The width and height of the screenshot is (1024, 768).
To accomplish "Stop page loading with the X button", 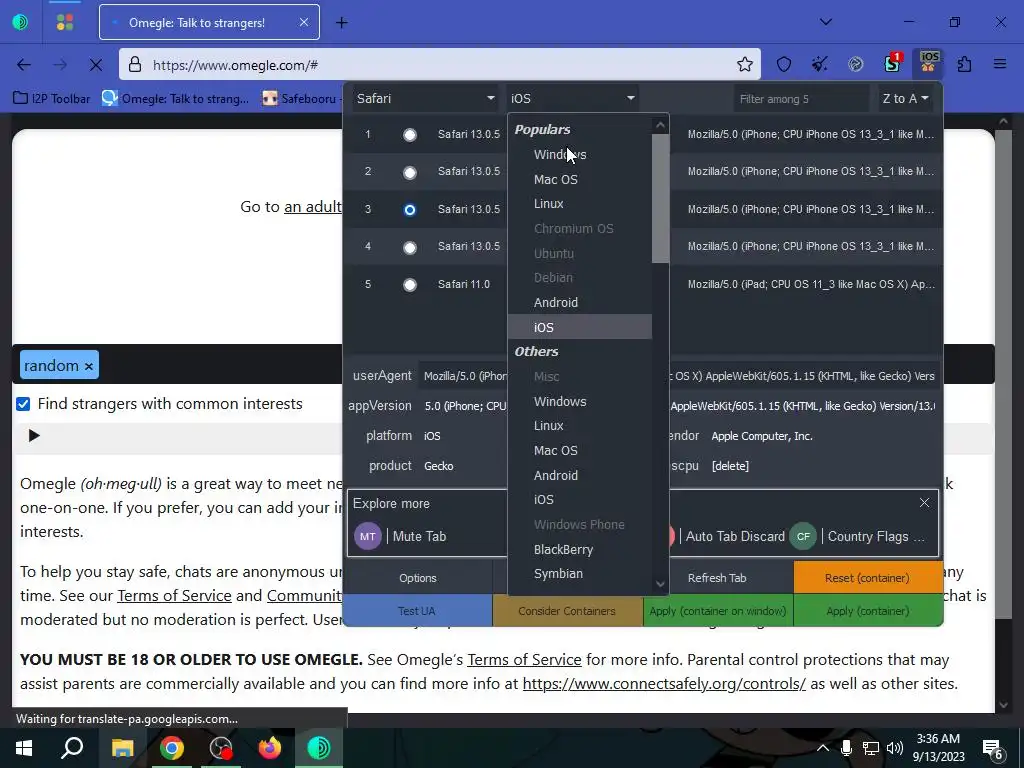I will pyautogui.click(x=95, y=65).
